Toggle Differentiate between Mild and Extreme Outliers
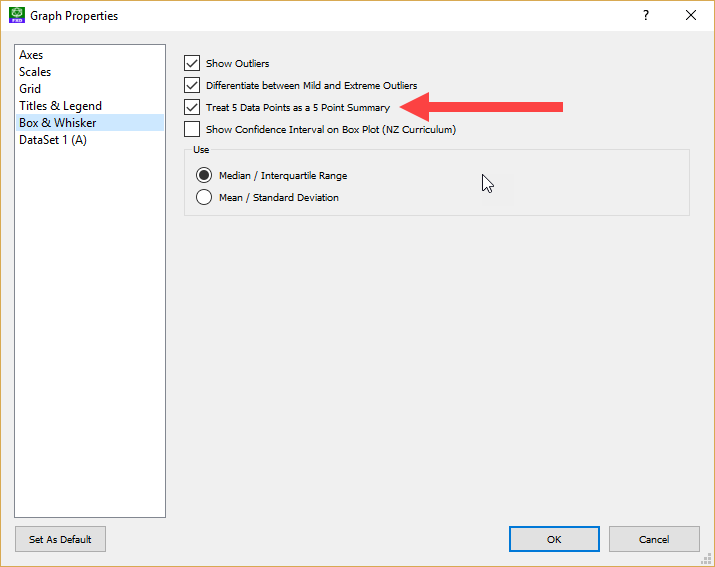This screenshot has height=567, width=715. tap(192, 86)
